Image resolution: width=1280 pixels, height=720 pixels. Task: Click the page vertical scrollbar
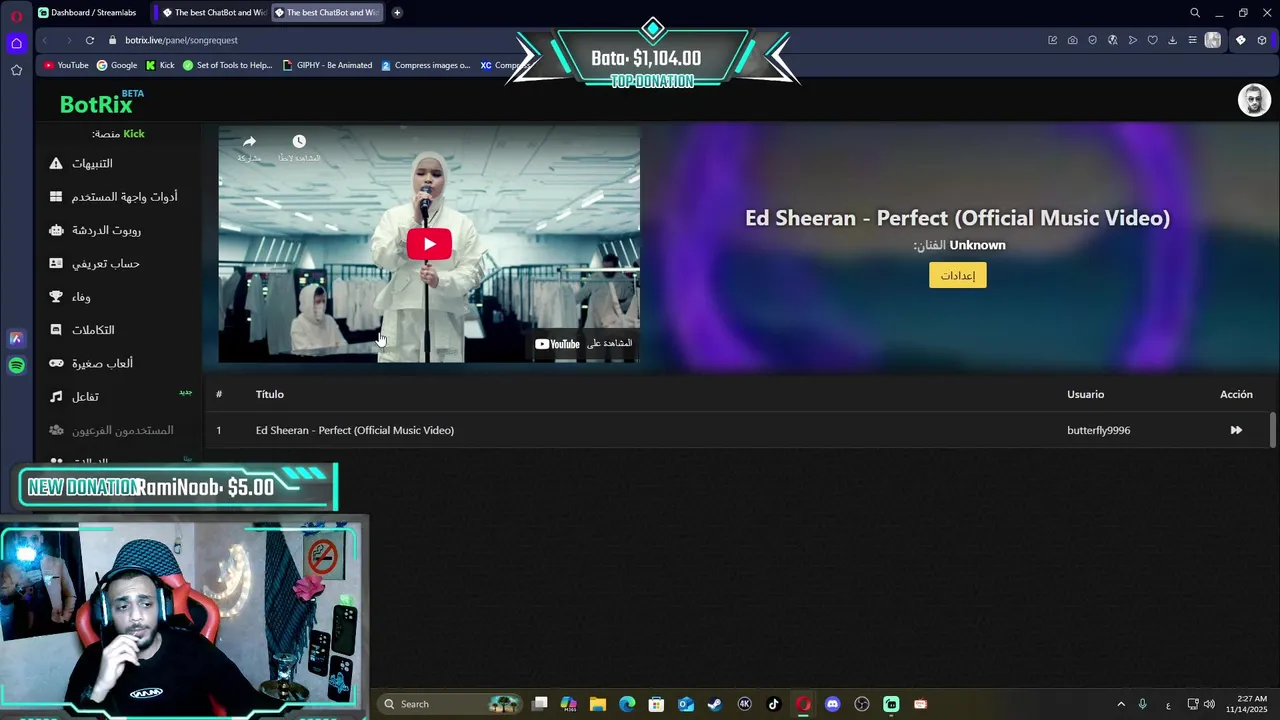(x=1273, y=430)
